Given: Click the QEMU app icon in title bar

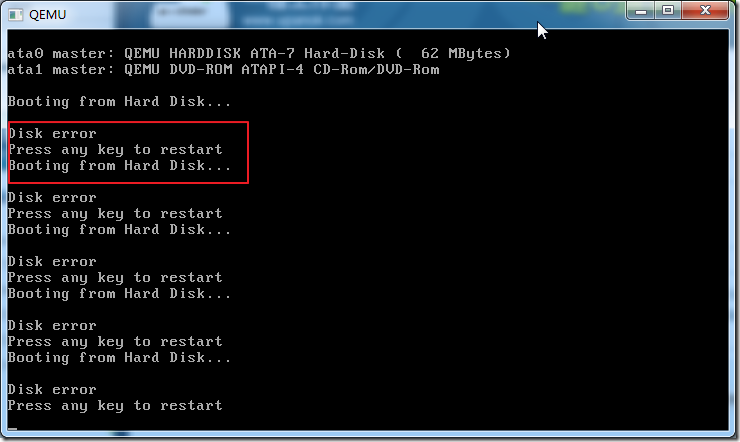Looking at the screenshot, I should (x=16, y=15).
